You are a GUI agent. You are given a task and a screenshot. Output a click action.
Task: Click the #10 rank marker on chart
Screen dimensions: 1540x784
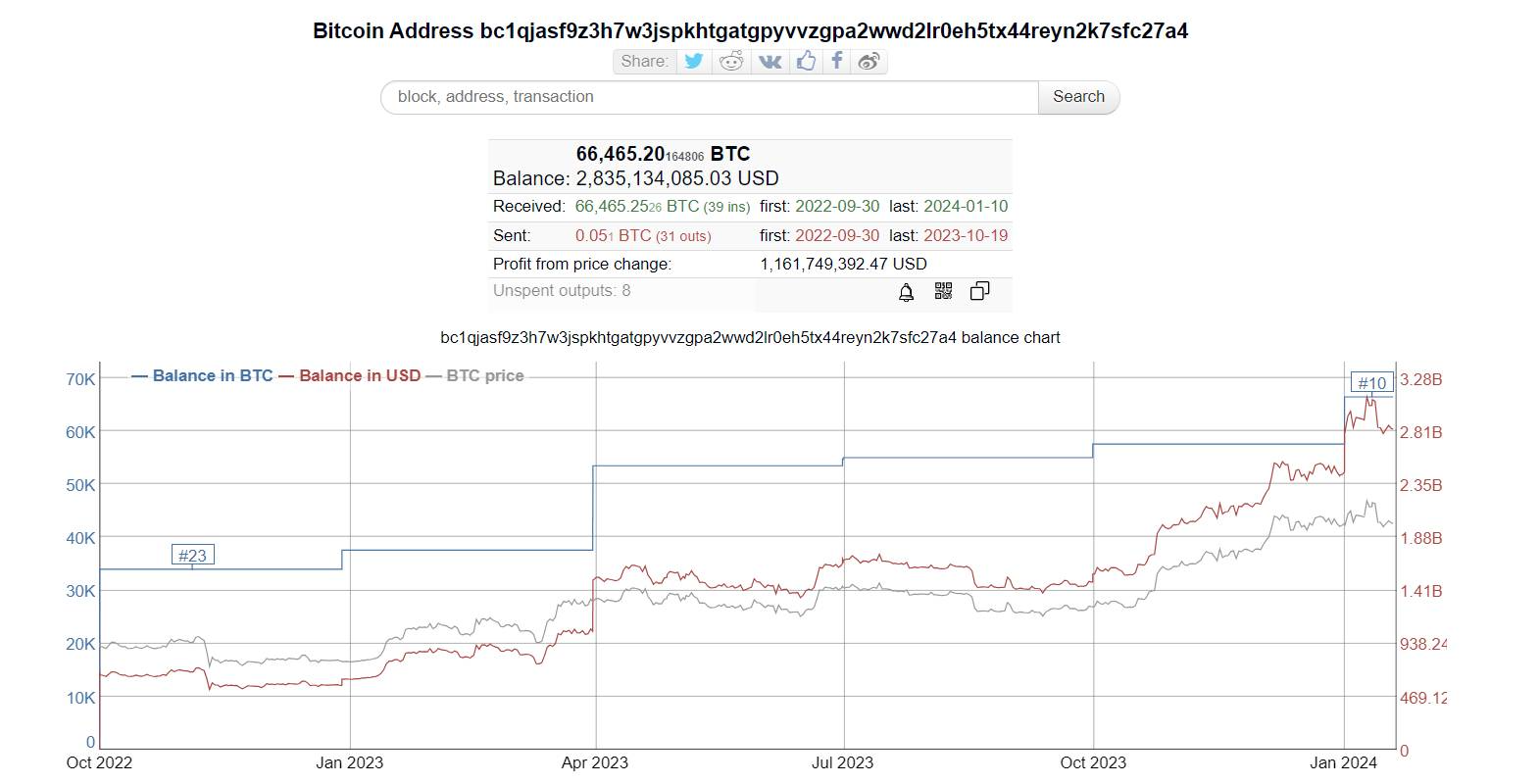point(1371,383)
